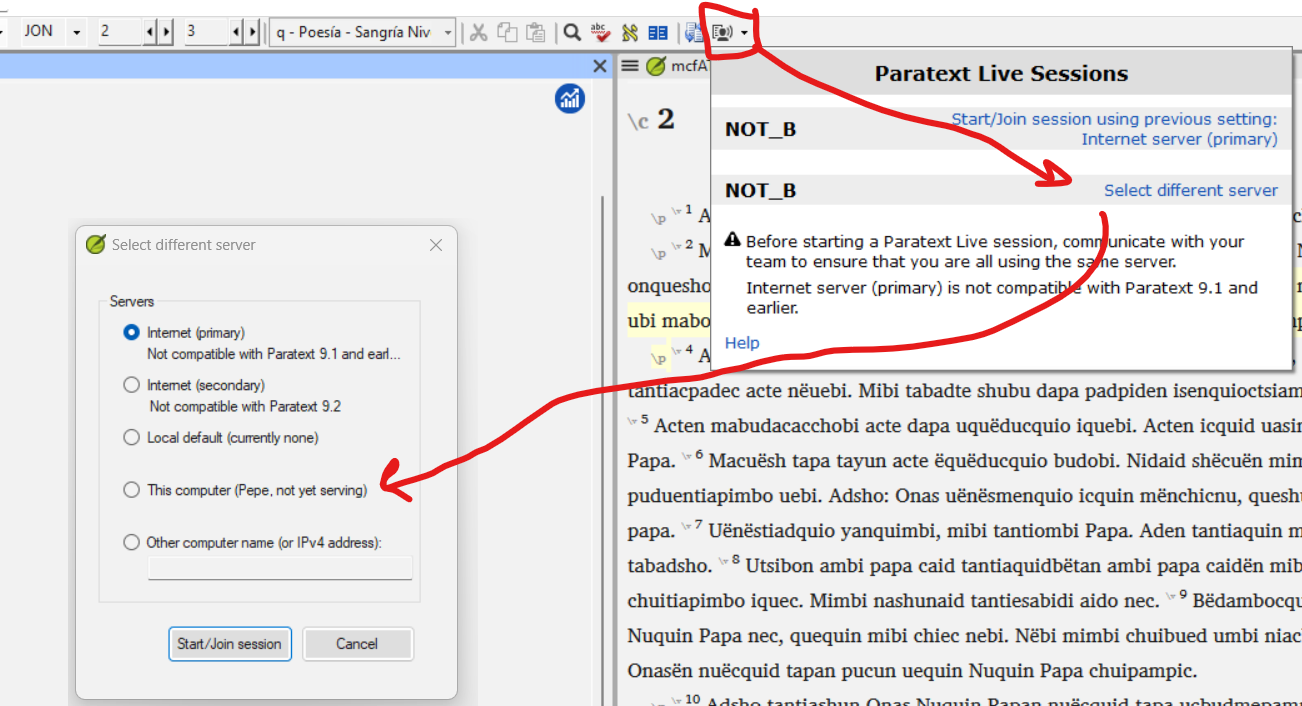Click the Send/Receive icon in toolbar
The height and width of the screenshot is (706, 1302).
click(x=694, y=32)
